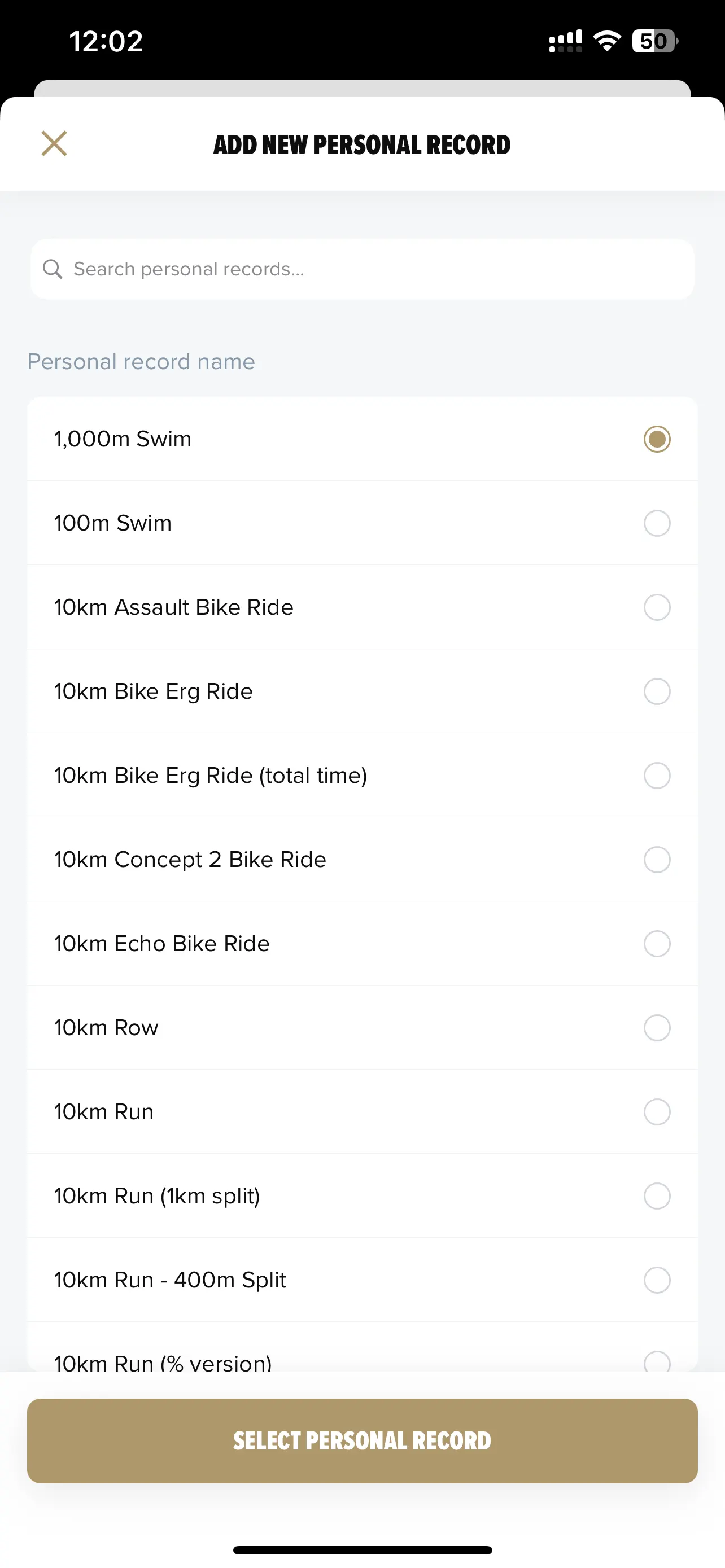This screenshot has width=725, height=1568.
Task: Choose 10km Concept 2 Bike Ride radio
Action: coord(657,859)
